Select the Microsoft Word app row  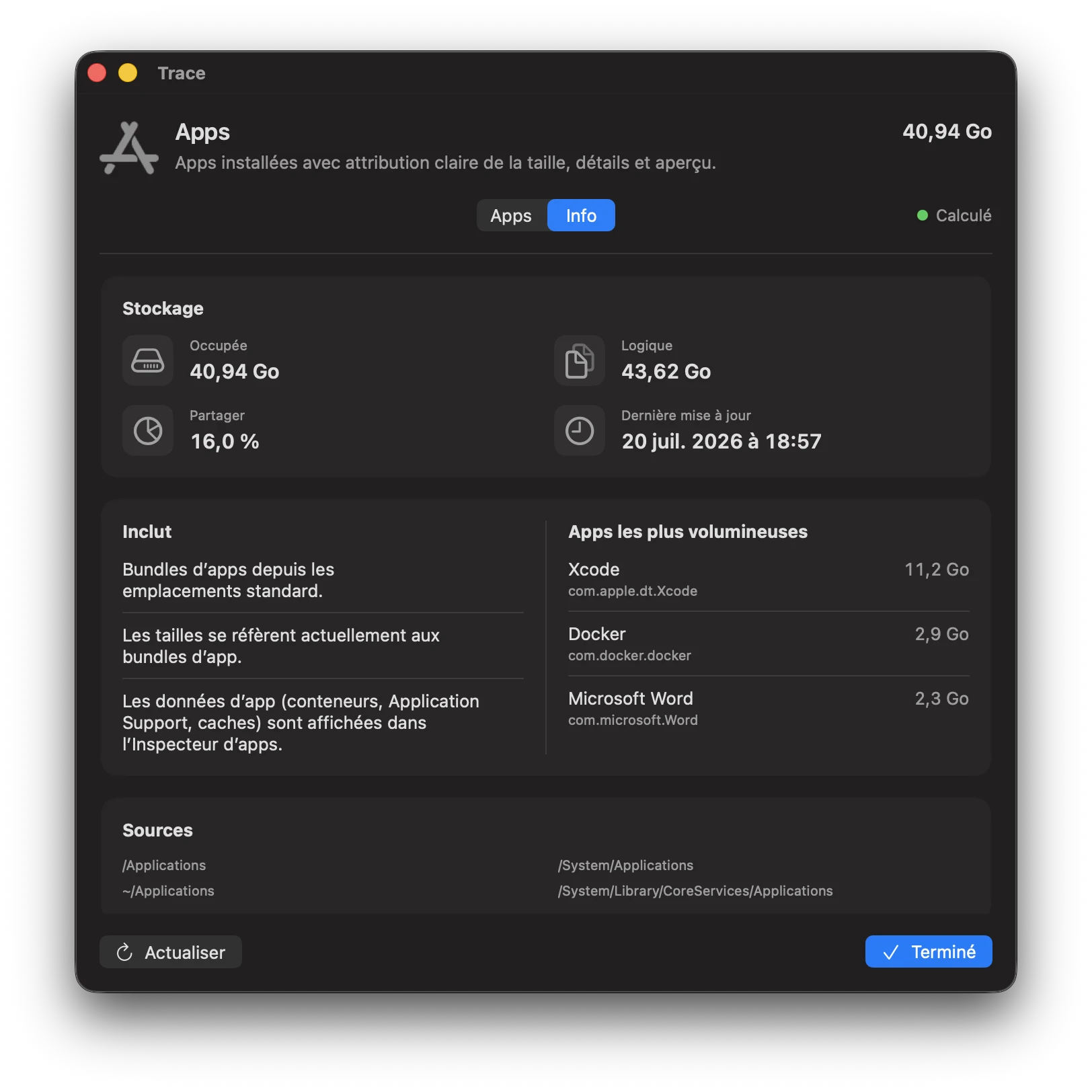point(769,709)
